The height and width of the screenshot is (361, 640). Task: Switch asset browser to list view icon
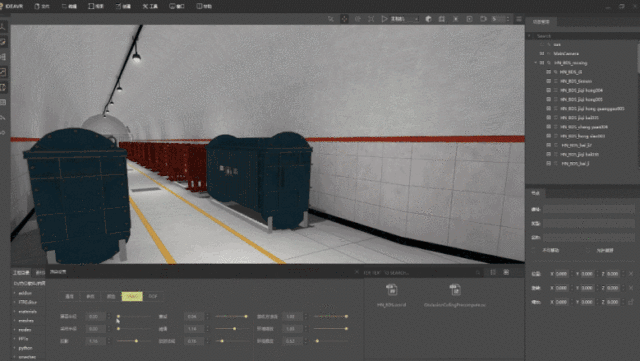pos(493,272)
